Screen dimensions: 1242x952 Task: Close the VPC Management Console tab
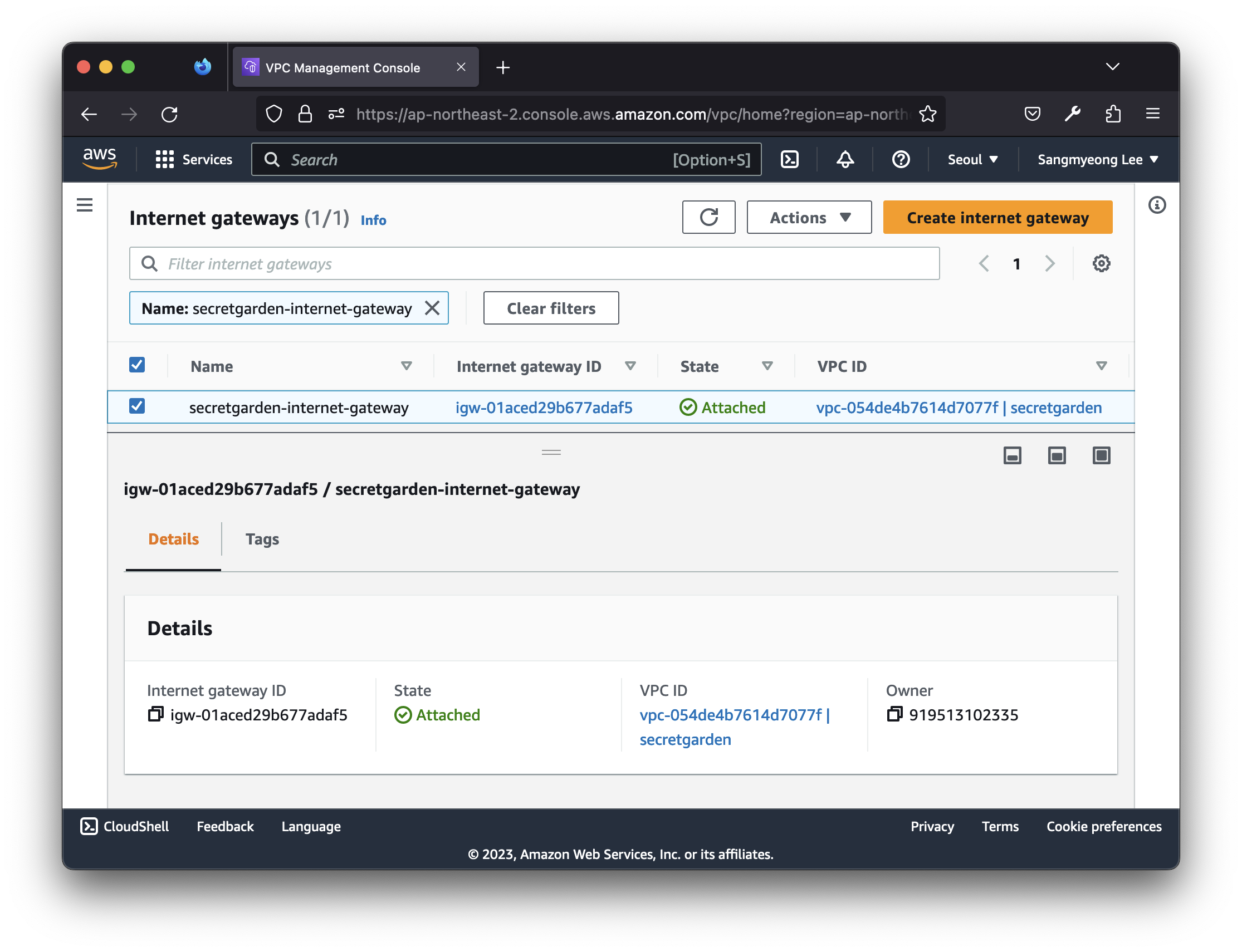coord(461,67)
